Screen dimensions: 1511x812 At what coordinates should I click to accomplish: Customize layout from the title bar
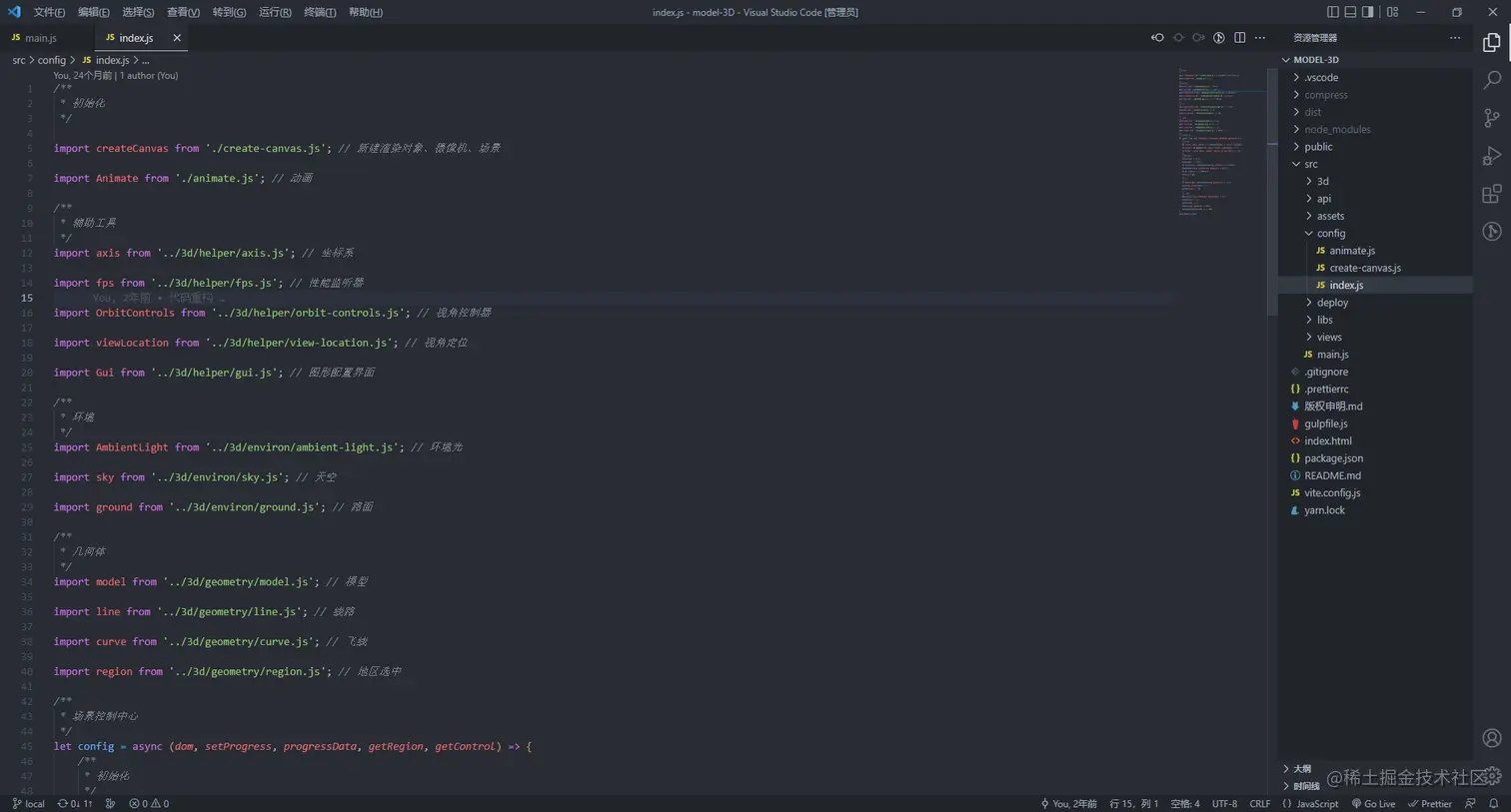[1392, 12]
